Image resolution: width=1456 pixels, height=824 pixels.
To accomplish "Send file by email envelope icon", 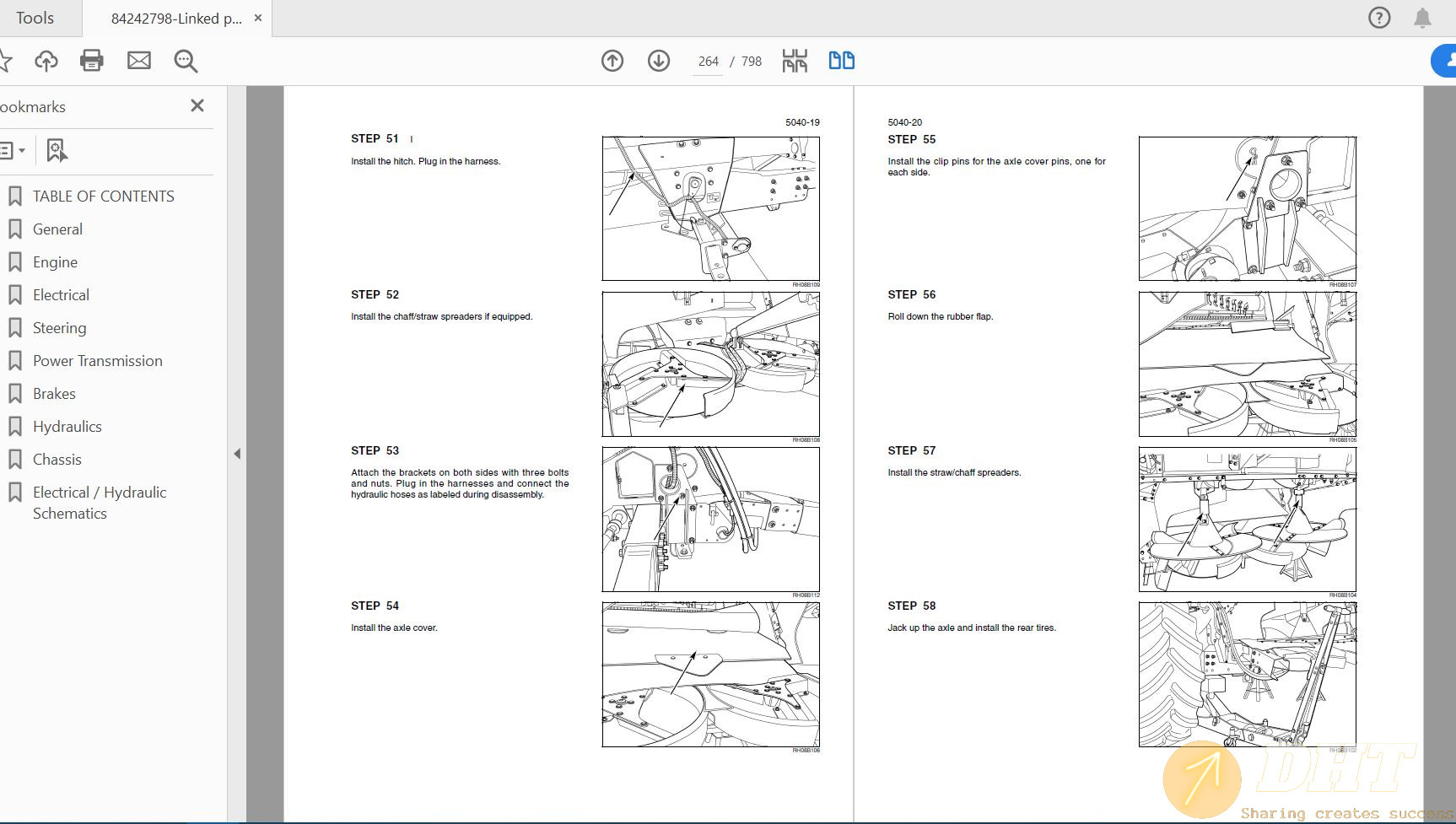I will click(x=139, y=61).
